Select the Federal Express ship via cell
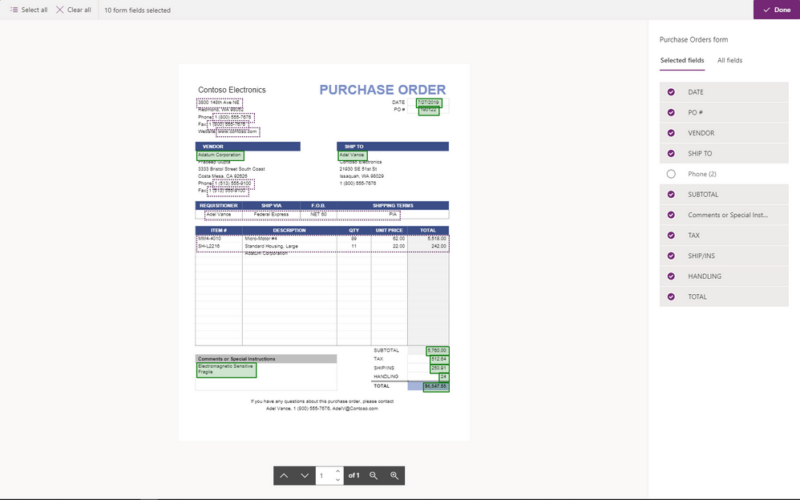 [x=271, y=215]
